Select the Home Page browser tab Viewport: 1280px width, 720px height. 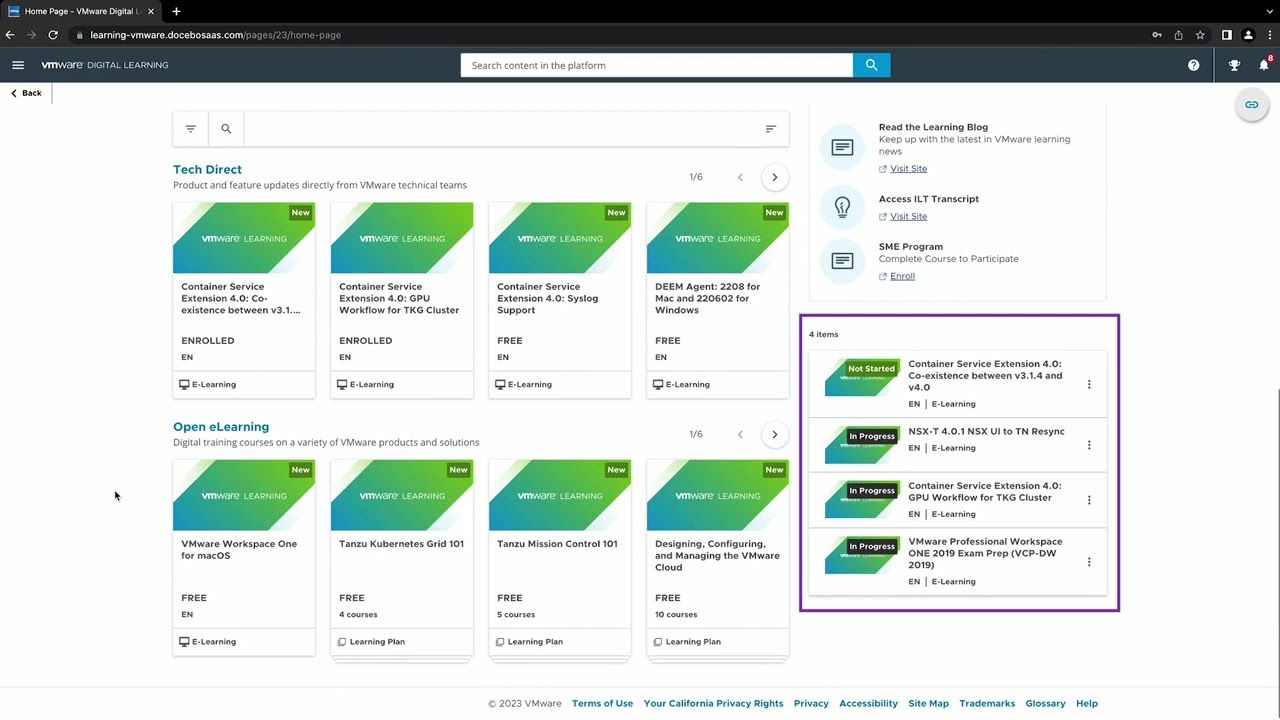(x=80, y=11)
